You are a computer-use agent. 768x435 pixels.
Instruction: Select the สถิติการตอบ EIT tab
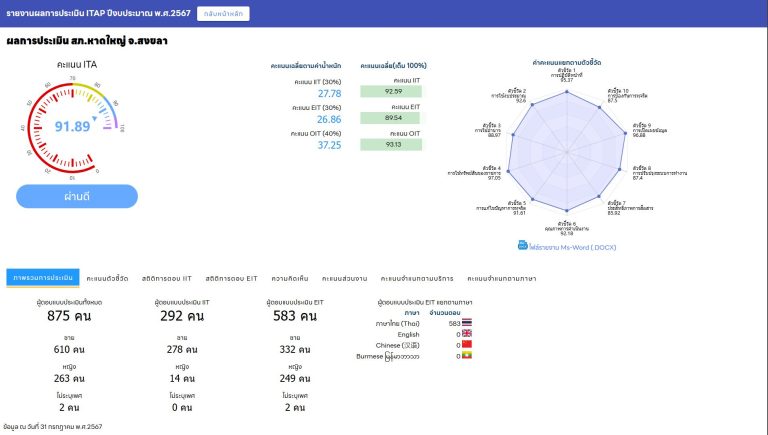(232, 278)
